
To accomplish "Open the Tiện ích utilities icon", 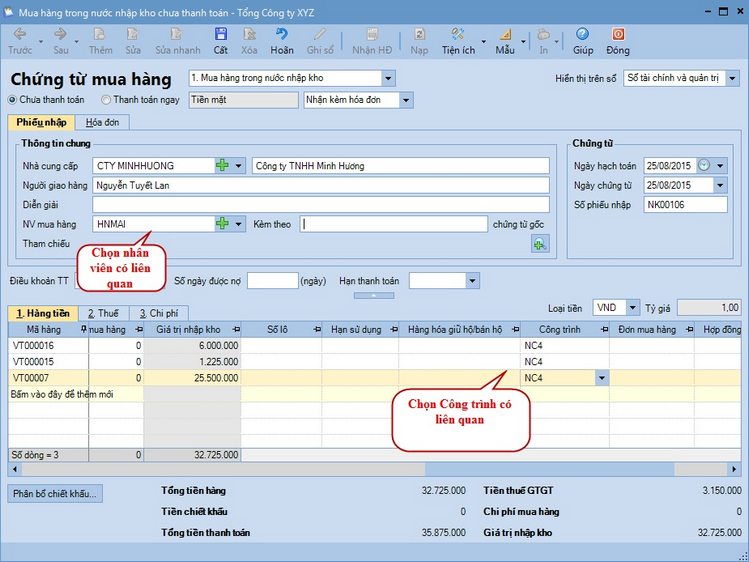I will [458, 34].
